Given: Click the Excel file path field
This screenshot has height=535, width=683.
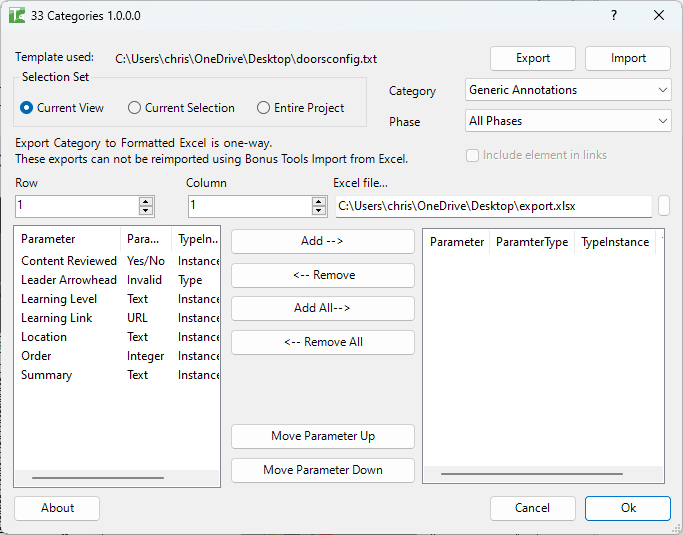Looking at the screenshot, I should [x=494, y=206].
